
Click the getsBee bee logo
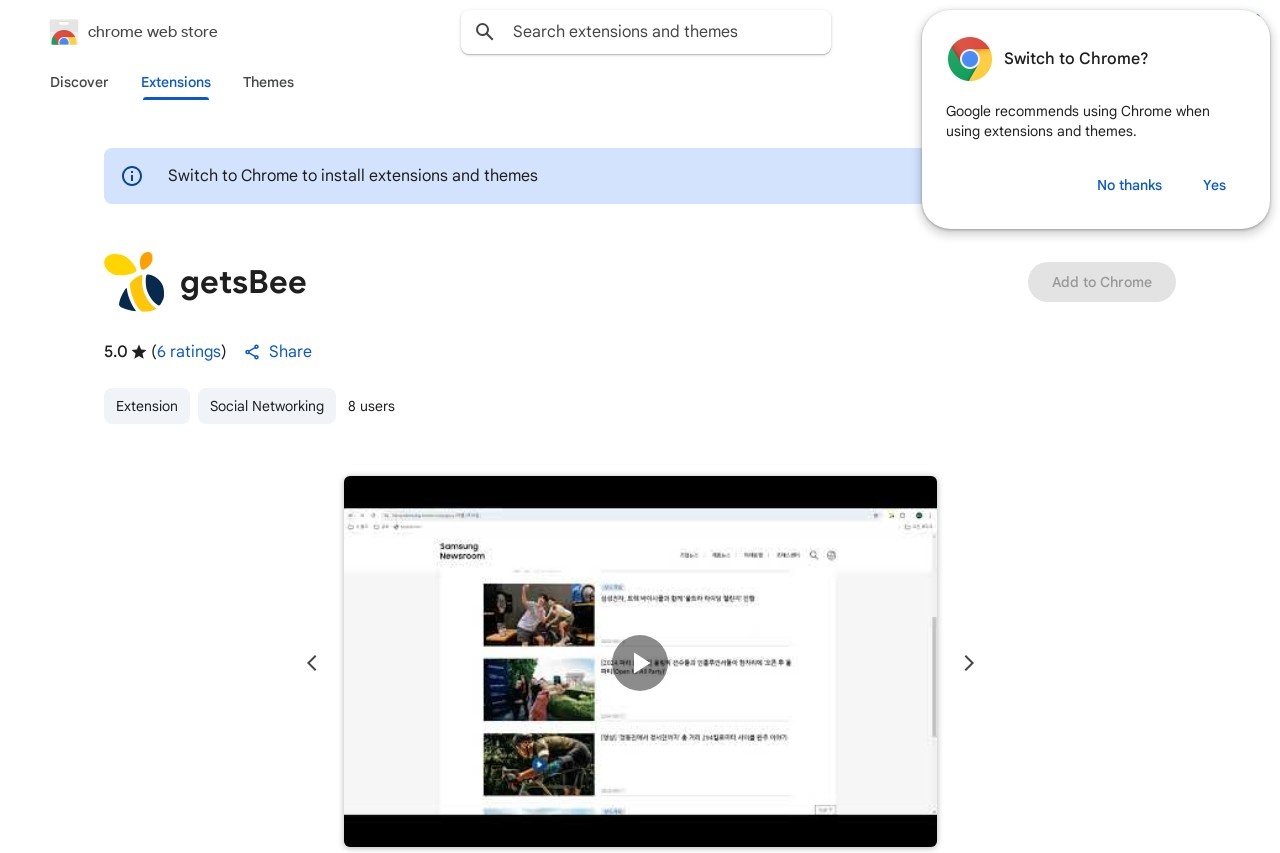(x=135, y=282)
